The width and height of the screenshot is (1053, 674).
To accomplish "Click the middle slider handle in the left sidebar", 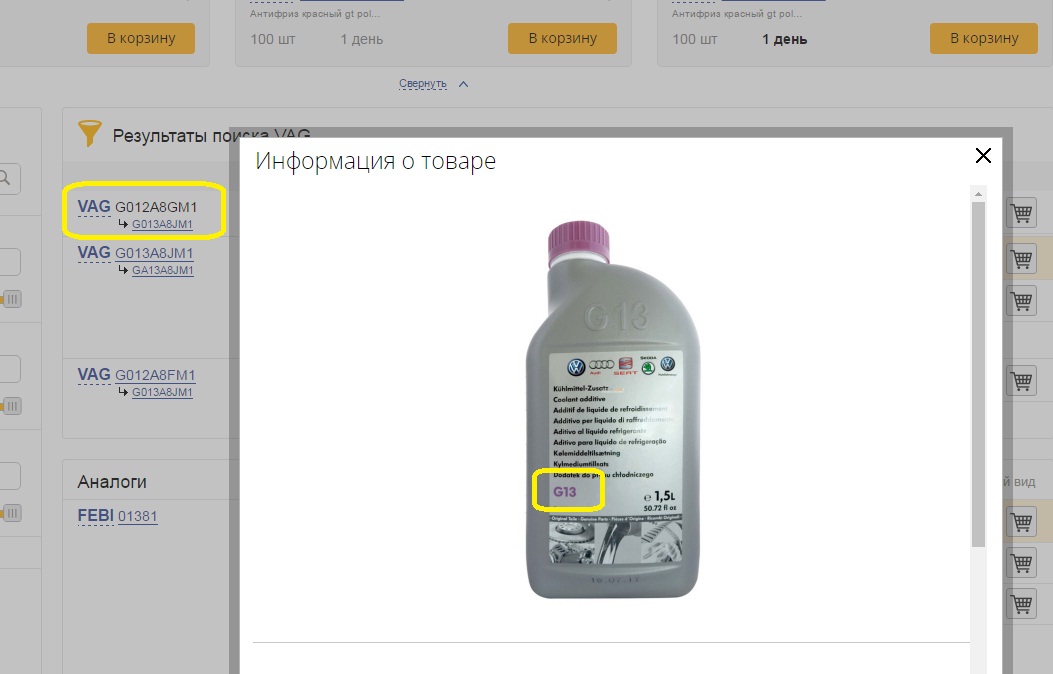I will (12, 406).
